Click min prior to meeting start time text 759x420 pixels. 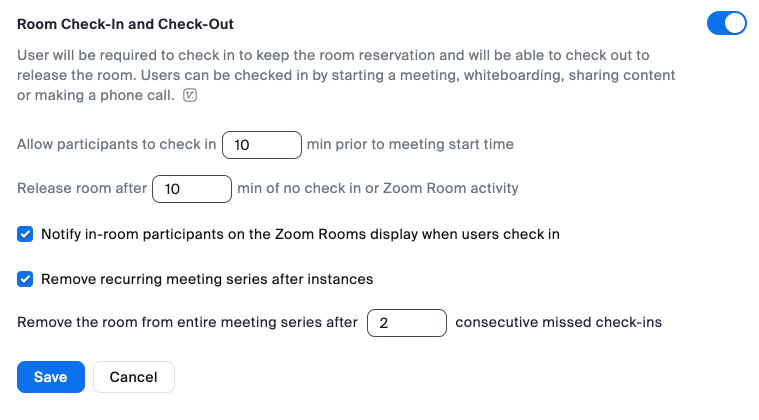[410, 144]
